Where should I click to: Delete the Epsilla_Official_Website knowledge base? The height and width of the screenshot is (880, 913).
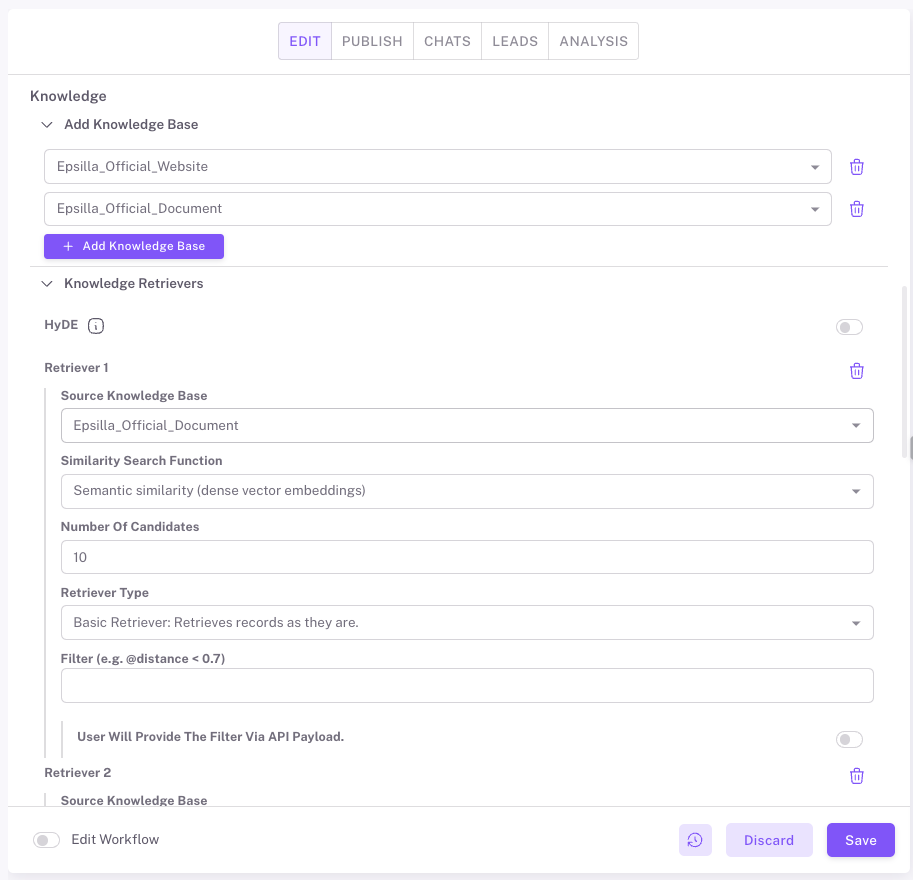tap(856, 167)
